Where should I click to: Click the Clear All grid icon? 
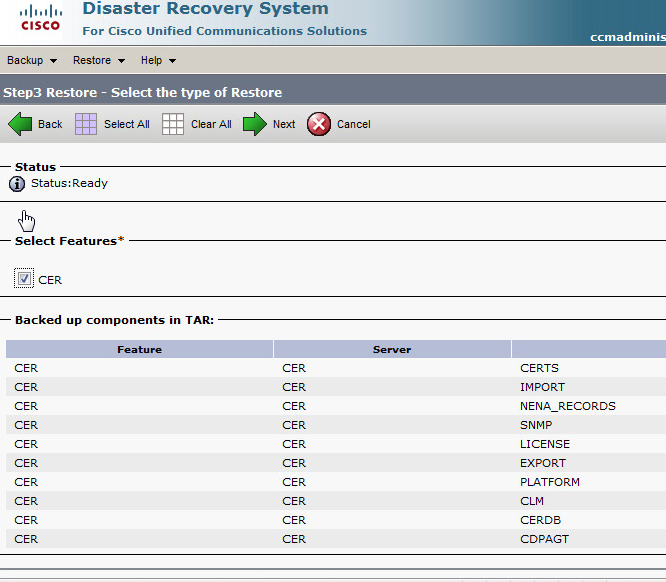pos(173,124)
